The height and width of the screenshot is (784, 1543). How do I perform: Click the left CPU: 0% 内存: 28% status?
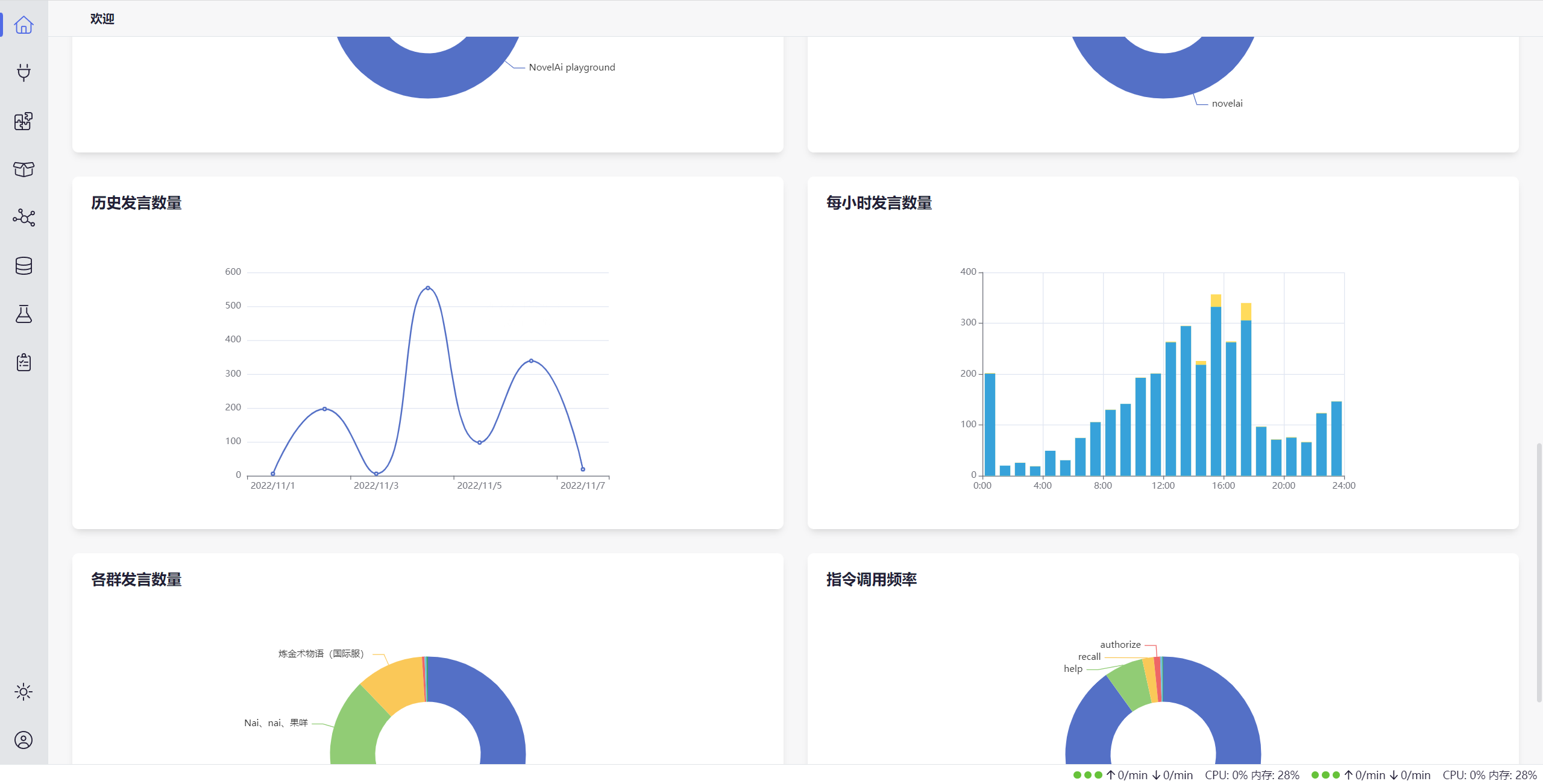click(x=1252, y=776)
